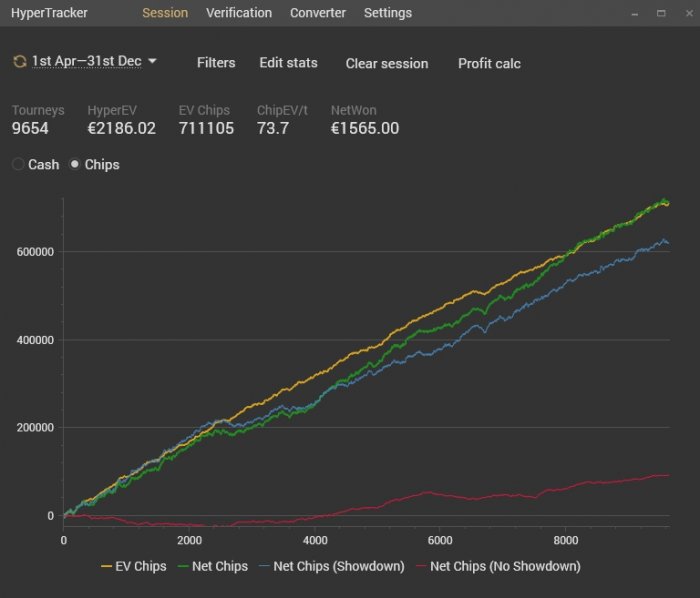This screenshot has width=700, height=598.
Task: Open the Profit calc tool
Action: pos(489,63)
